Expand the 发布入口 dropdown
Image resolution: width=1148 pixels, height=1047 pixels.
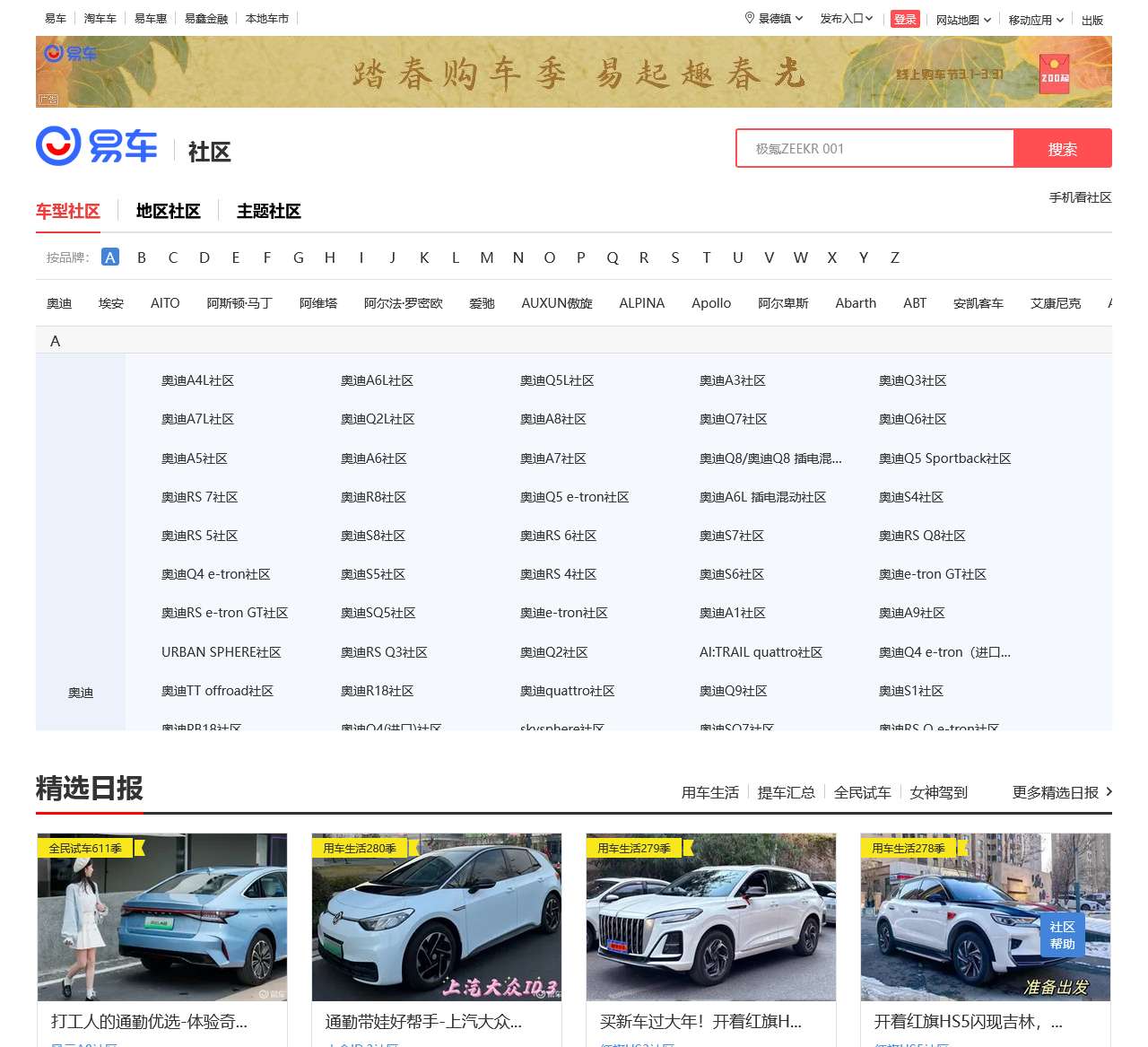(x=847, y=18)
